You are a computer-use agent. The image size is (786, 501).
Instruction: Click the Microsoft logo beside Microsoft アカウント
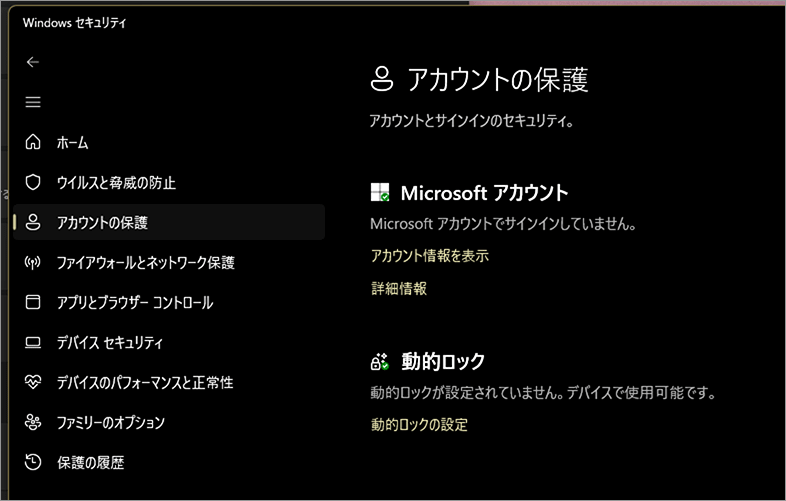click(x=380, y=192)
